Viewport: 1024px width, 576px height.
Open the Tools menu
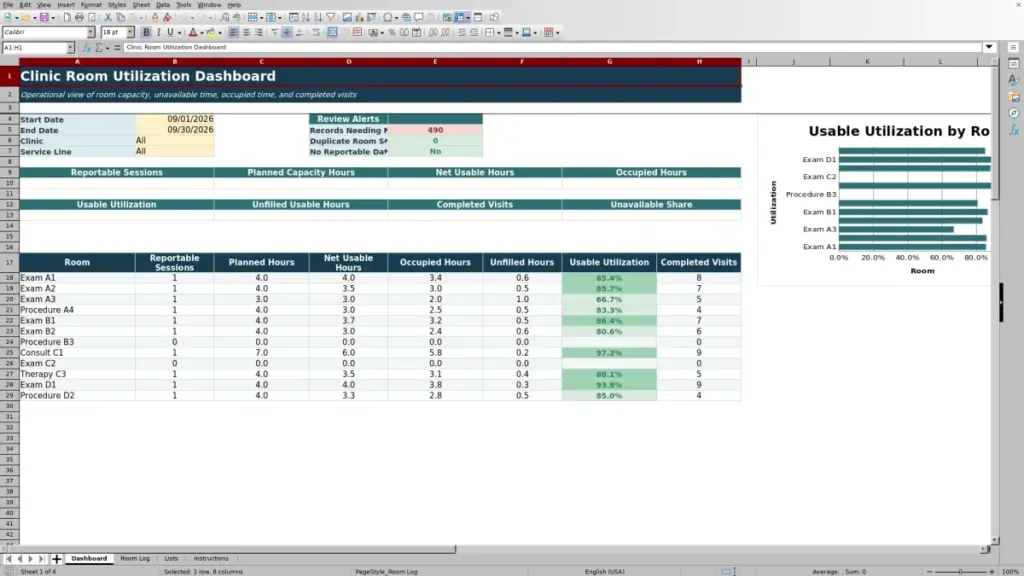[184, 5]
